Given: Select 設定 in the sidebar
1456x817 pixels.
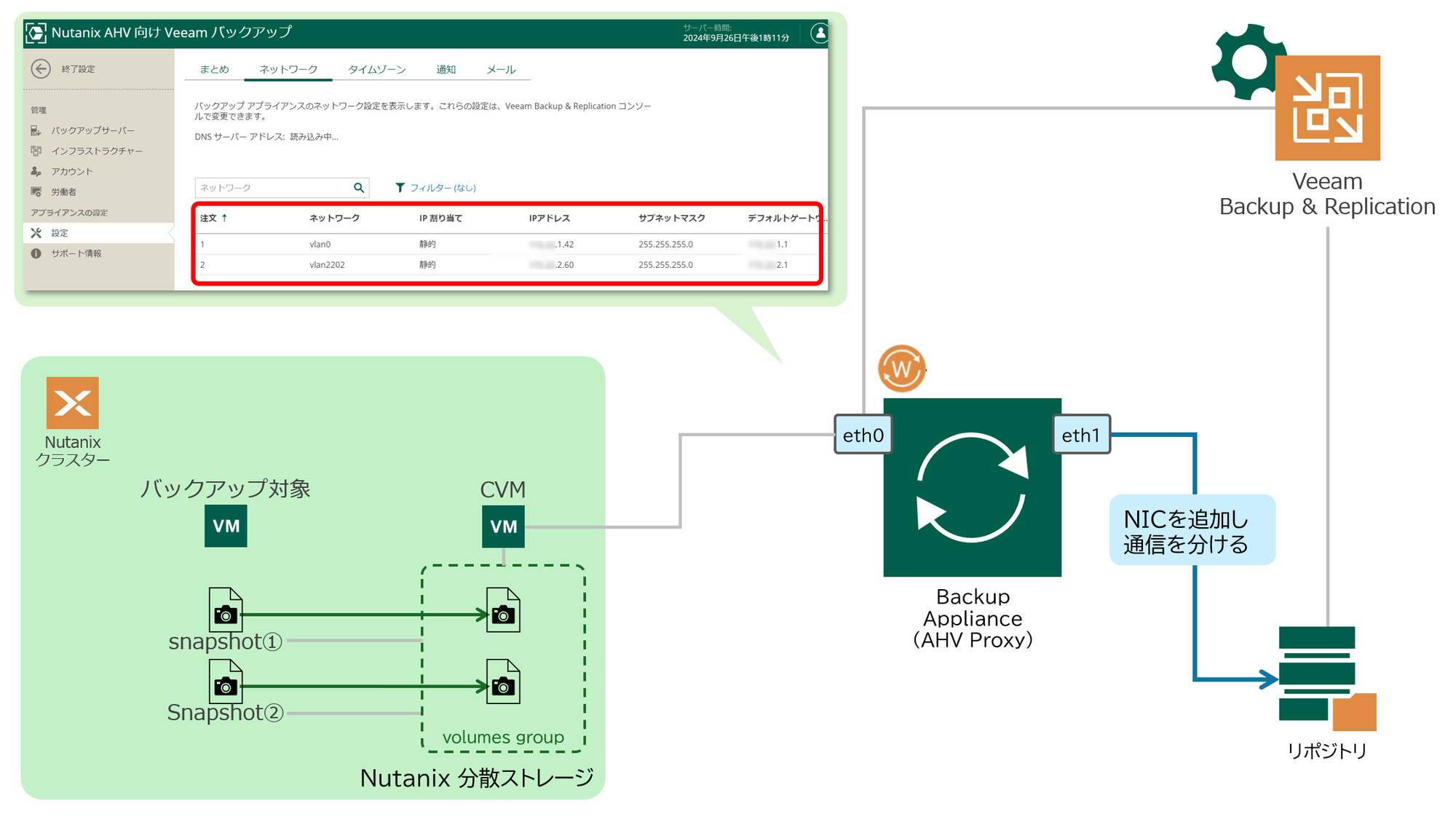Looking at the screenshot, I should click(99, 233).
